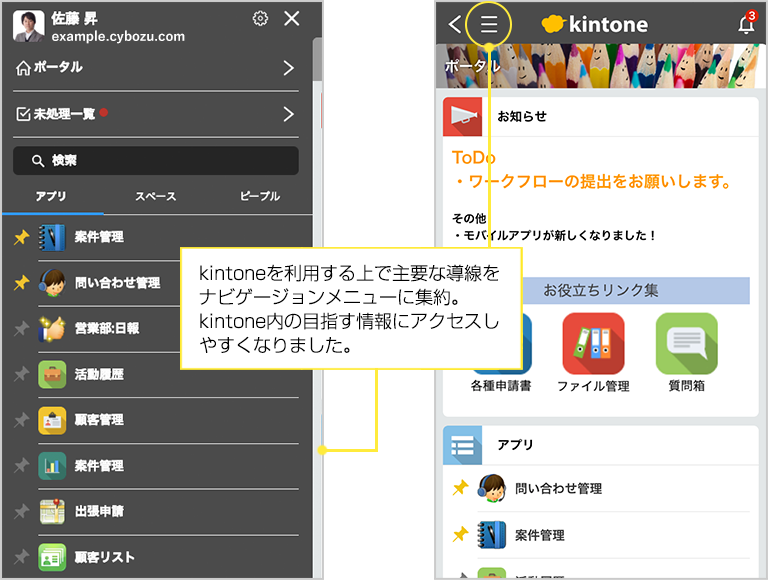Open the 活動履歴 briefcase icon
The image size is (768, 580).
pos(52,374)
